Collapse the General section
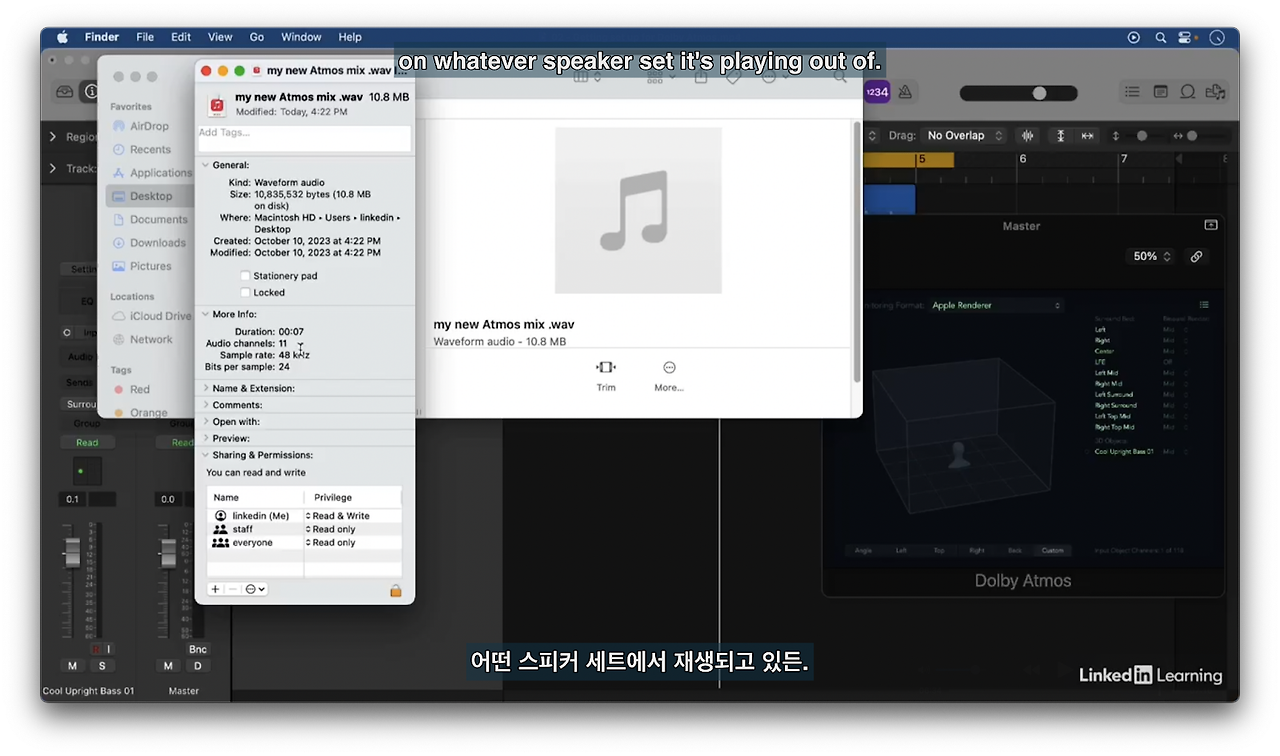The width and height of the screenshot is (1280, 756). tap(206, 165)
